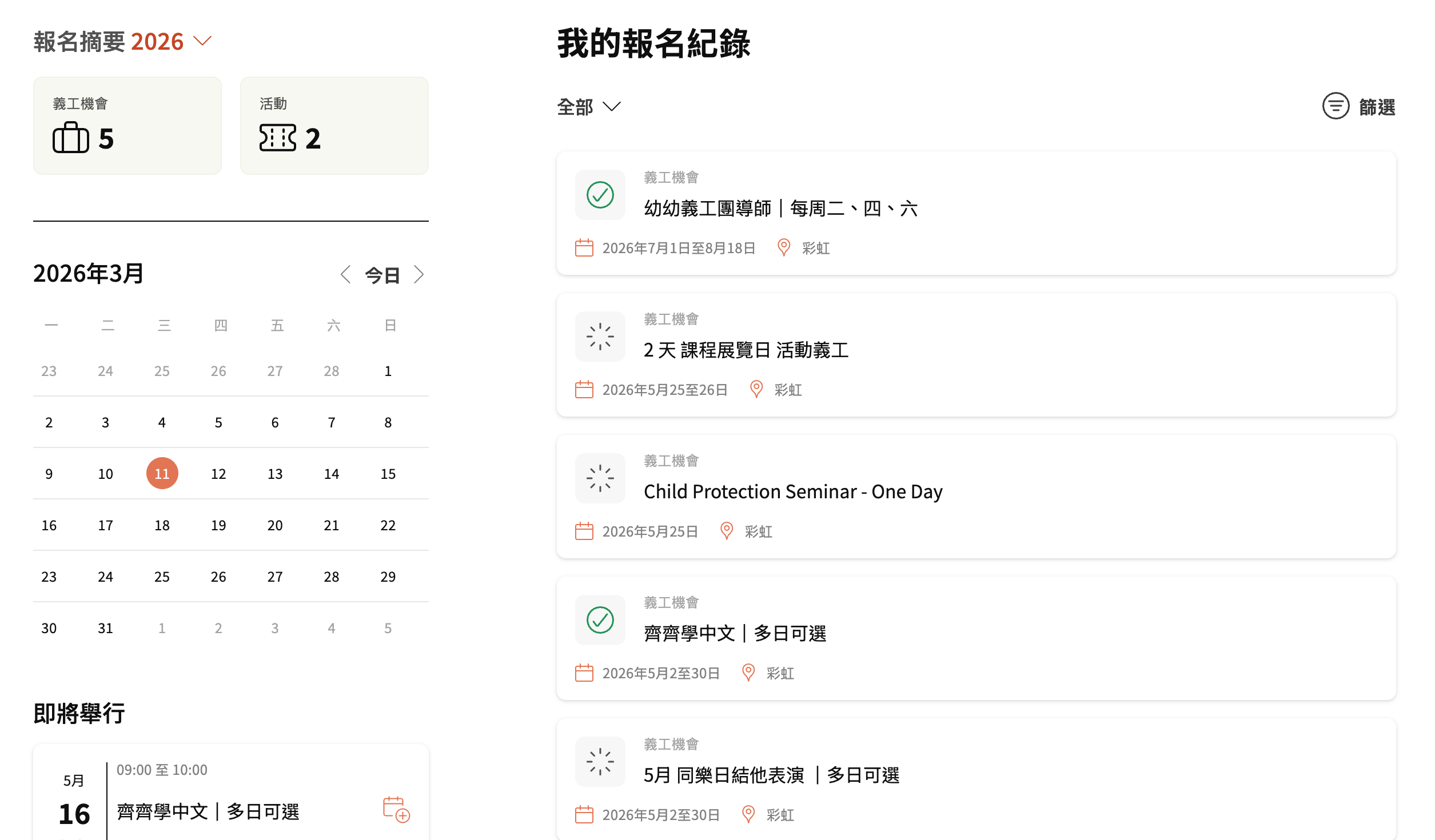1435x840 pixels.
Task: Click pending status icon for Child Protection Seminar
Action: tap(600, 478)
